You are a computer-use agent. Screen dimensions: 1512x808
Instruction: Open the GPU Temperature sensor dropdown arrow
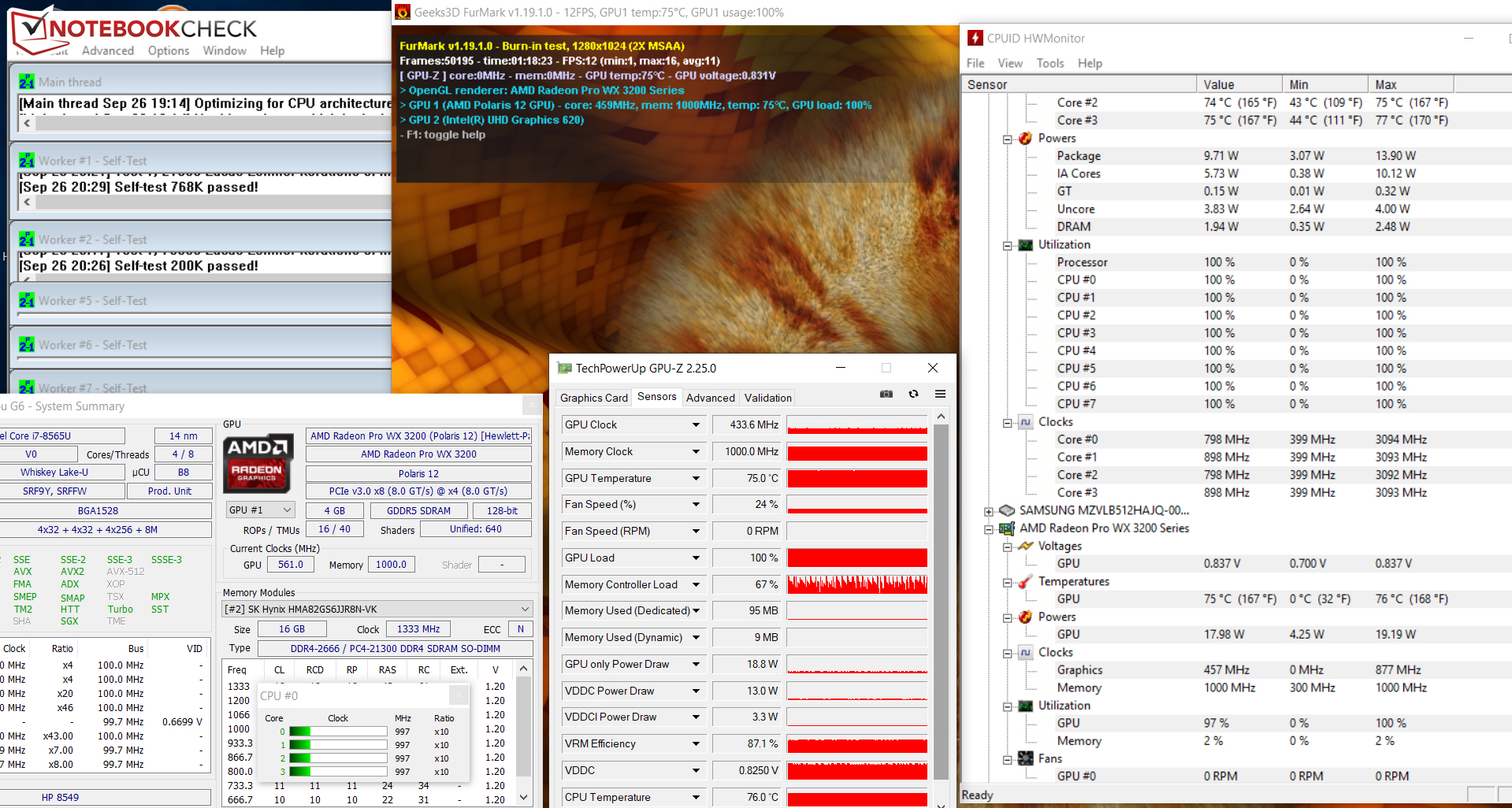click(x=696, y=478)
